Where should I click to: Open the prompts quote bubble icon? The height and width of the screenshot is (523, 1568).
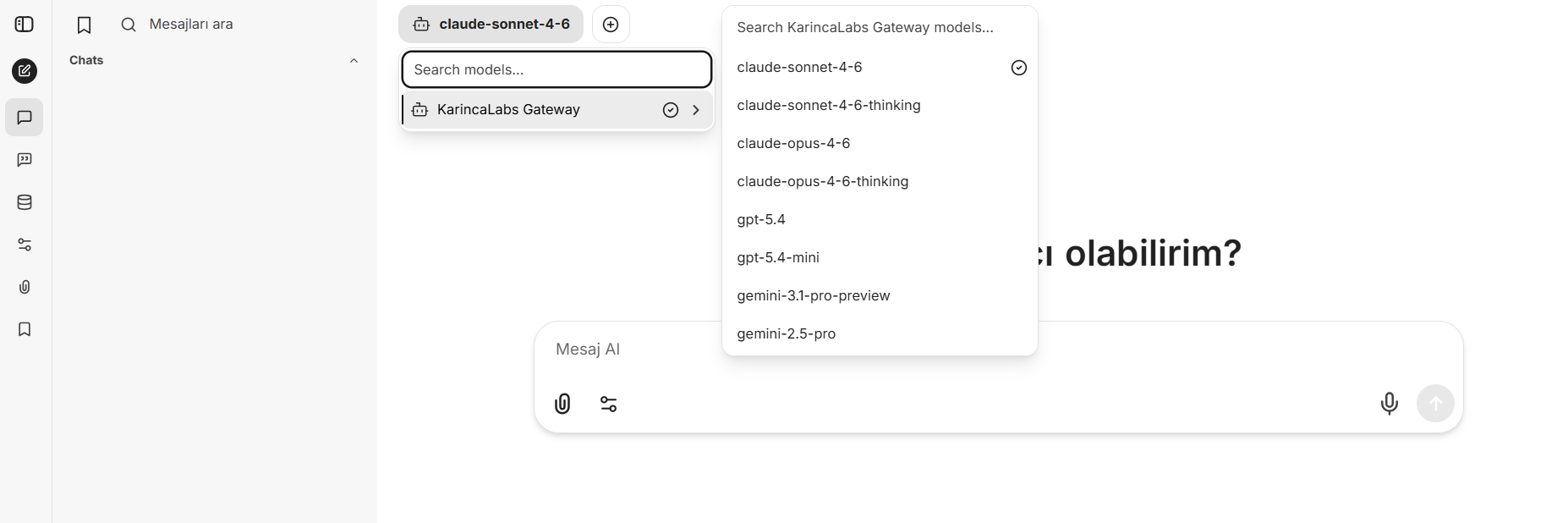pos(25,160)
